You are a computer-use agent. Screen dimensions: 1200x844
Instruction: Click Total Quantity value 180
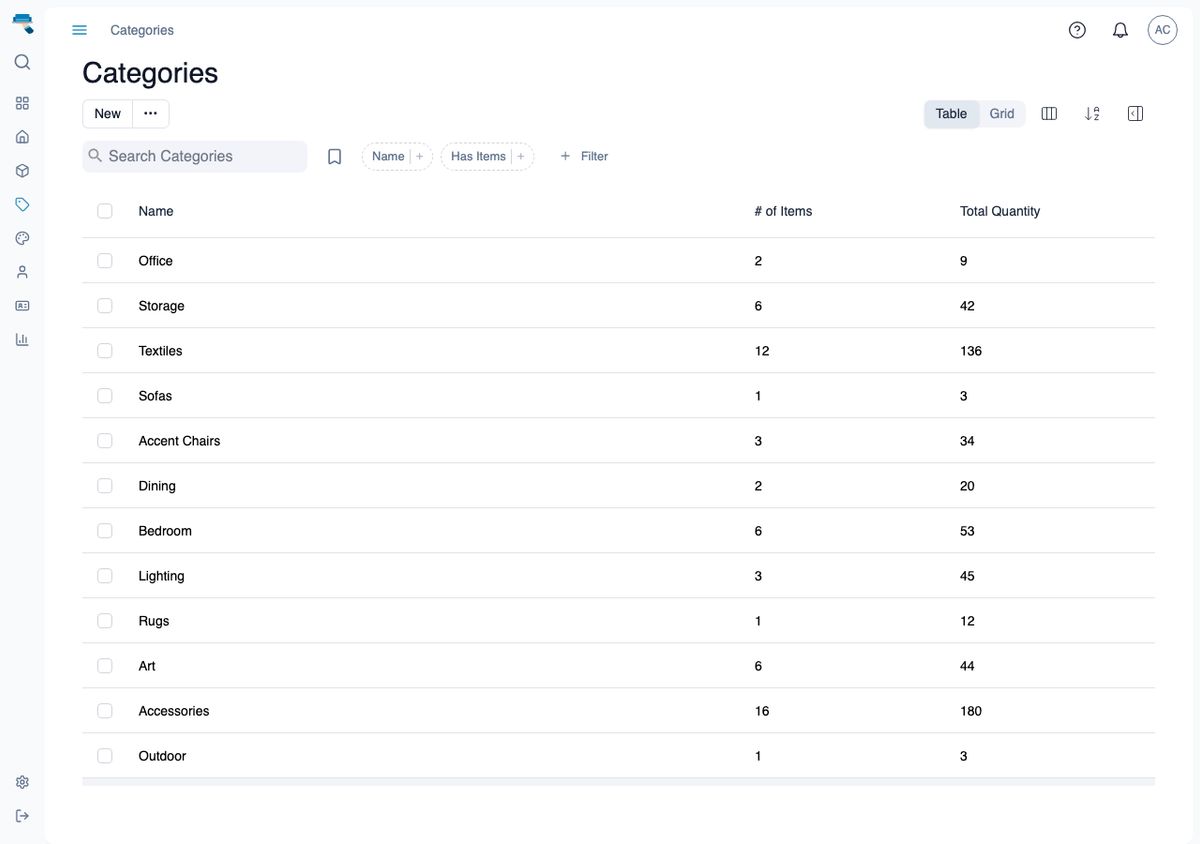(x=971, y=711)
